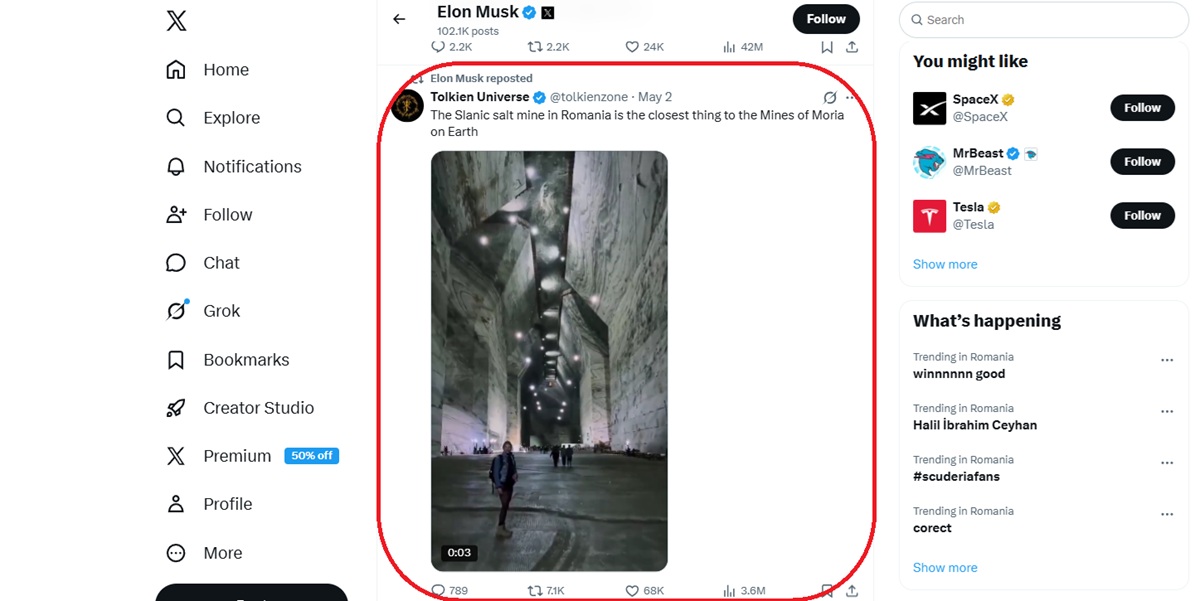Open Notifications from sidebar

234,166
